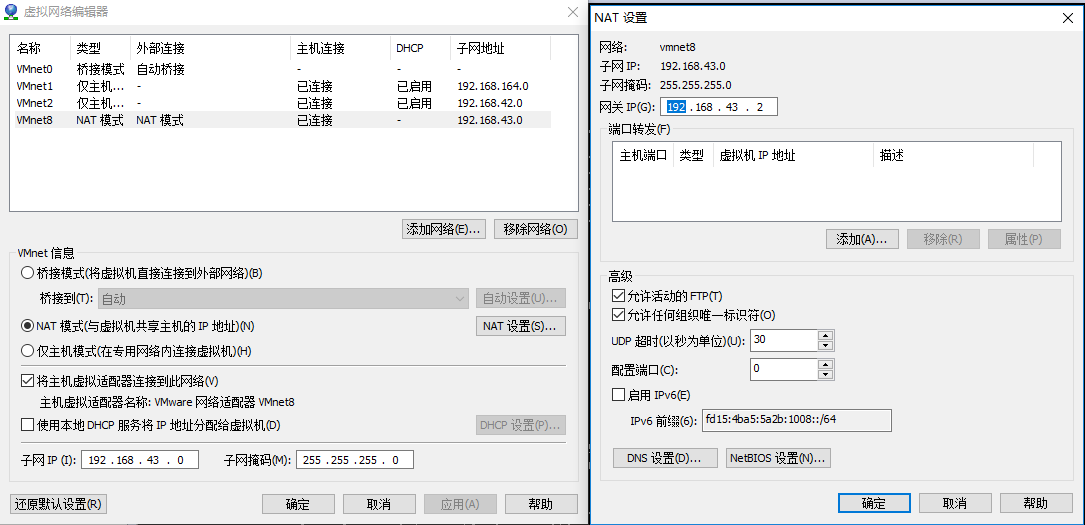Screen dimensions: 1085x525
Task: Click 帮助 in the network editor window
Action: (x=541, y=504)
